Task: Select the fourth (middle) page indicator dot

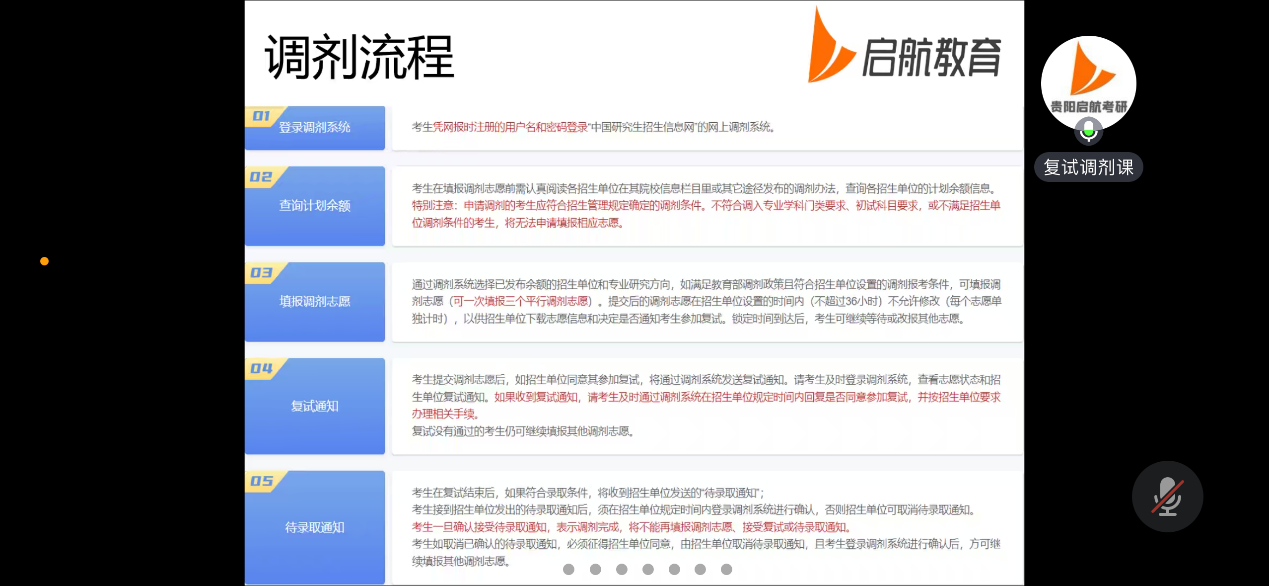Action: 648,569
